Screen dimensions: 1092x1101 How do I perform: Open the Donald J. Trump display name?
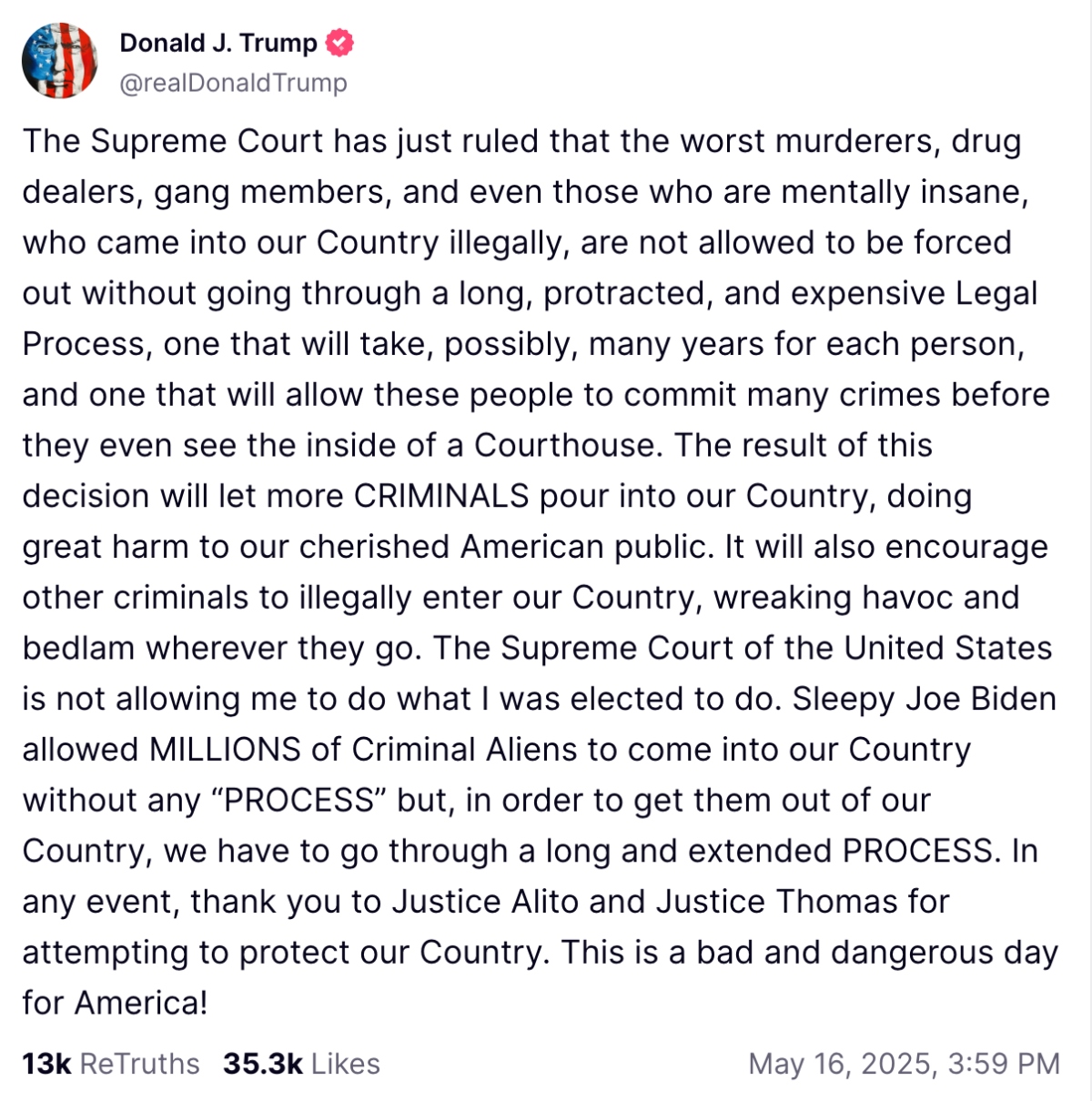pyautogui.click(x=218, y=43)
